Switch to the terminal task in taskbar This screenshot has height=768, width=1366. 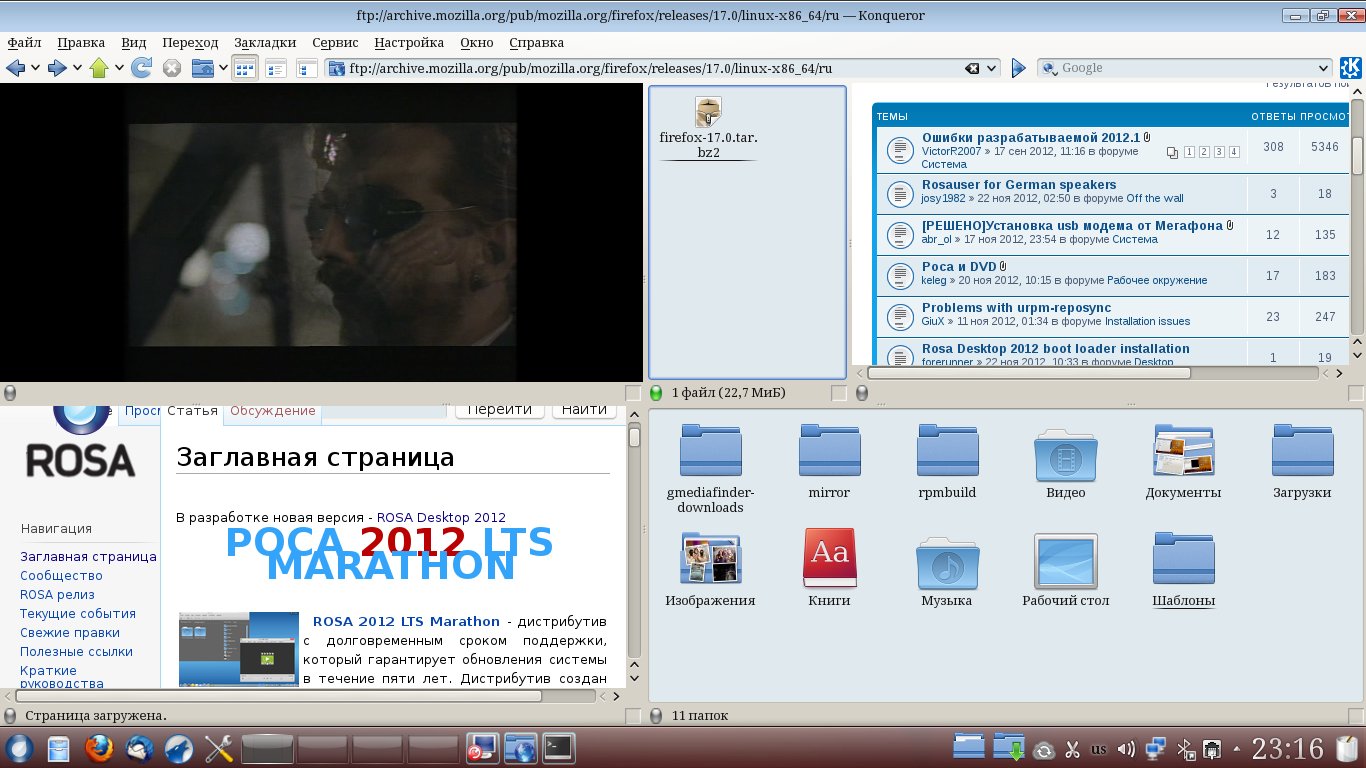point(557,747)
